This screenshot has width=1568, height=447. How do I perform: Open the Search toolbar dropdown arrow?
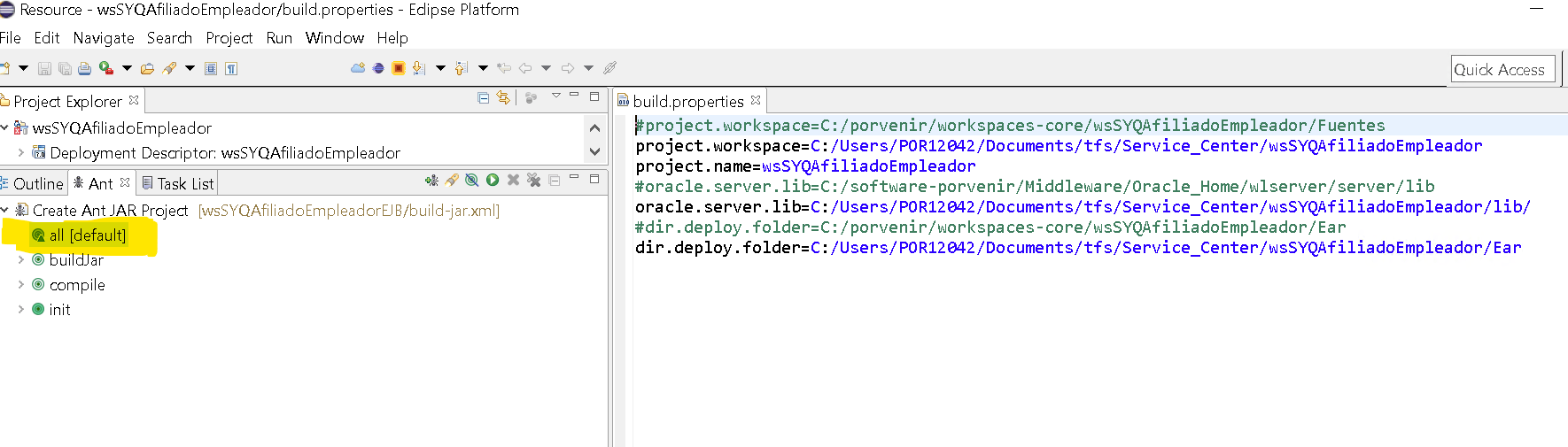point(190,68)
